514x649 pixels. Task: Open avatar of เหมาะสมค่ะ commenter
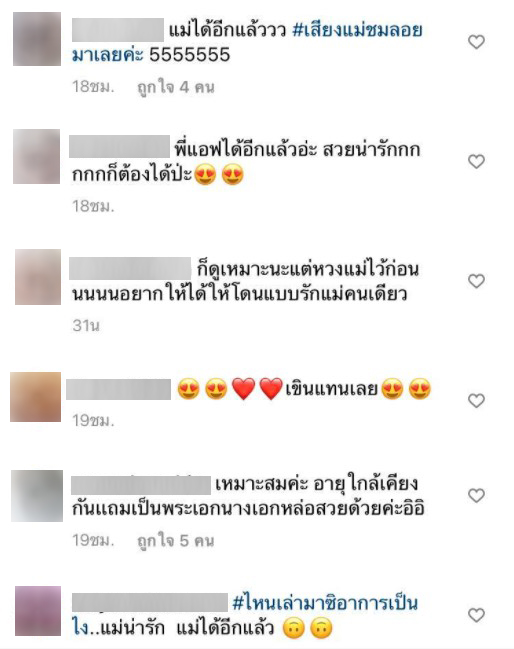click(x=37, y=496)
